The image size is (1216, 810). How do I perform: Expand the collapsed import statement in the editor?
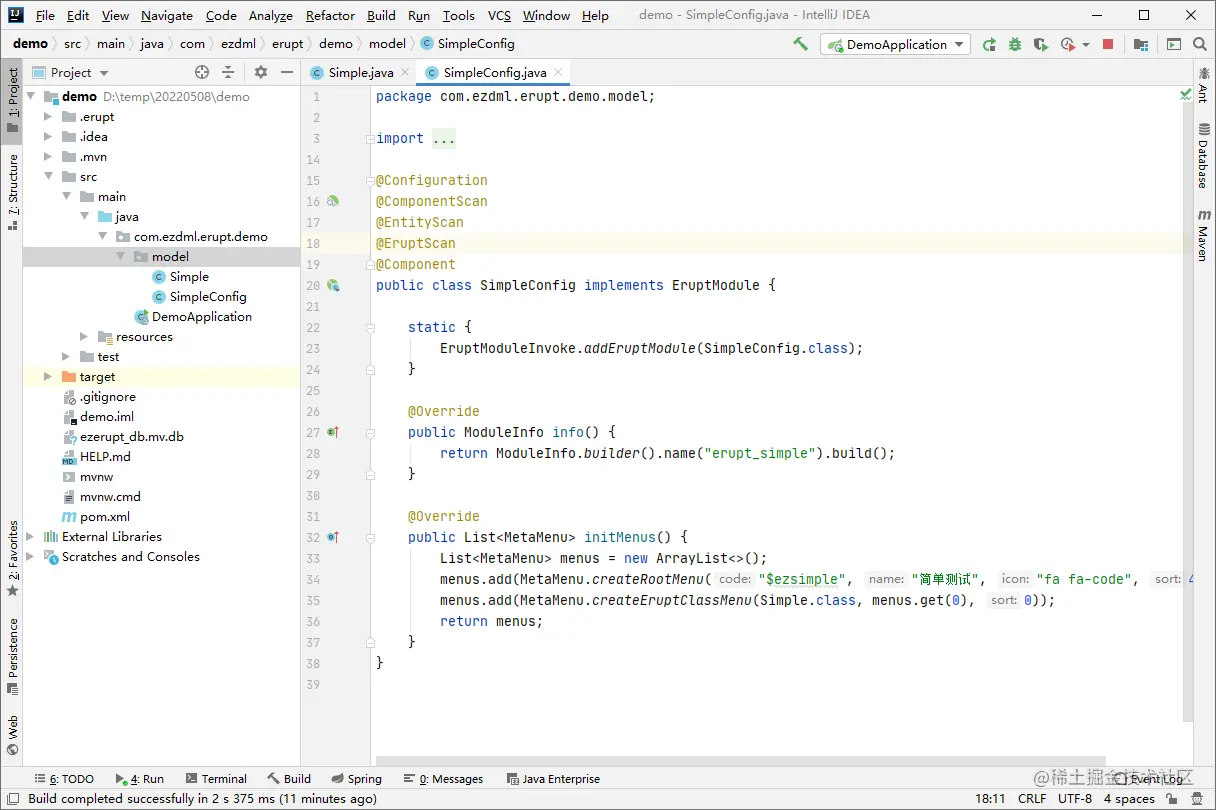pyautogui.click(x=443, y=139)
